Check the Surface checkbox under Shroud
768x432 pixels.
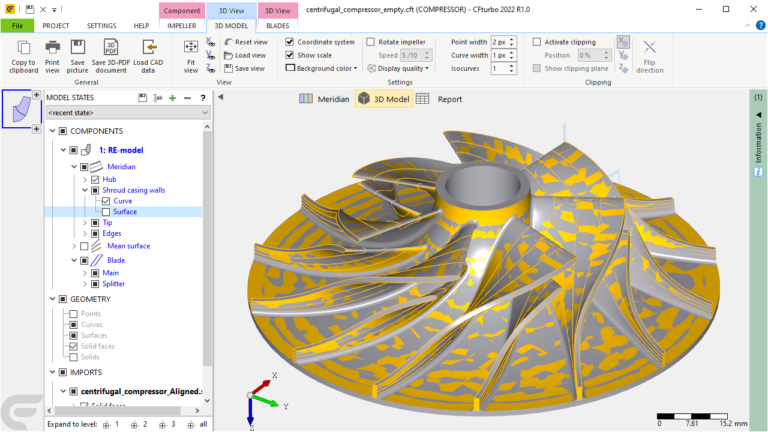(106, 212)
